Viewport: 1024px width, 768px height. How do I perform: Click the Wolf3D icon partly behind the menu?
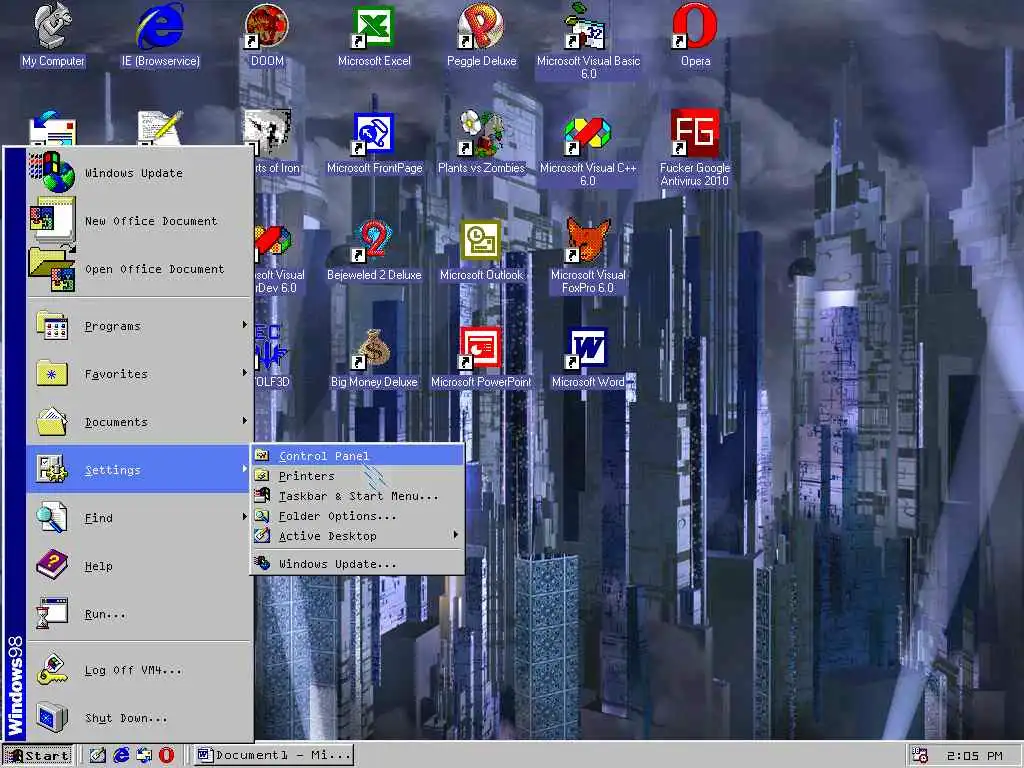point(272,356)
